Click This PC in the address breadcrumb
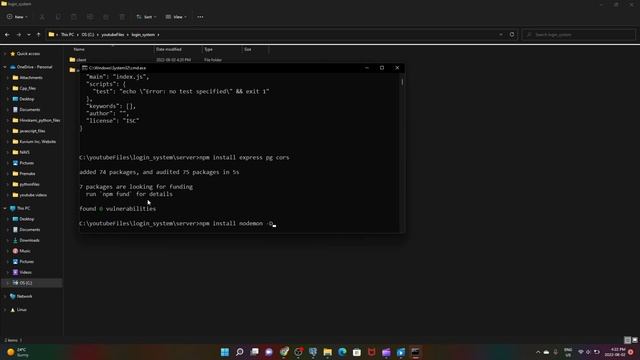 (x=67, y=35)
